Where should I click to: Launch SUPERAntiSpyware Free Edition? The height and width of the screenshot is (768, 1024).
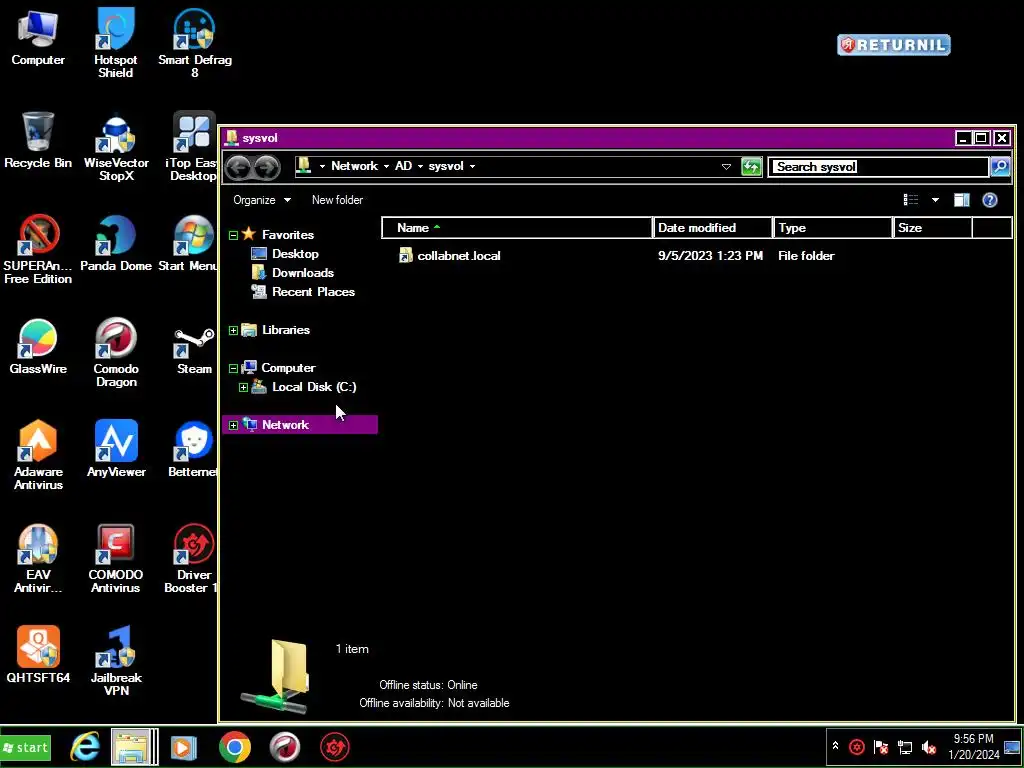coord(38,250)
